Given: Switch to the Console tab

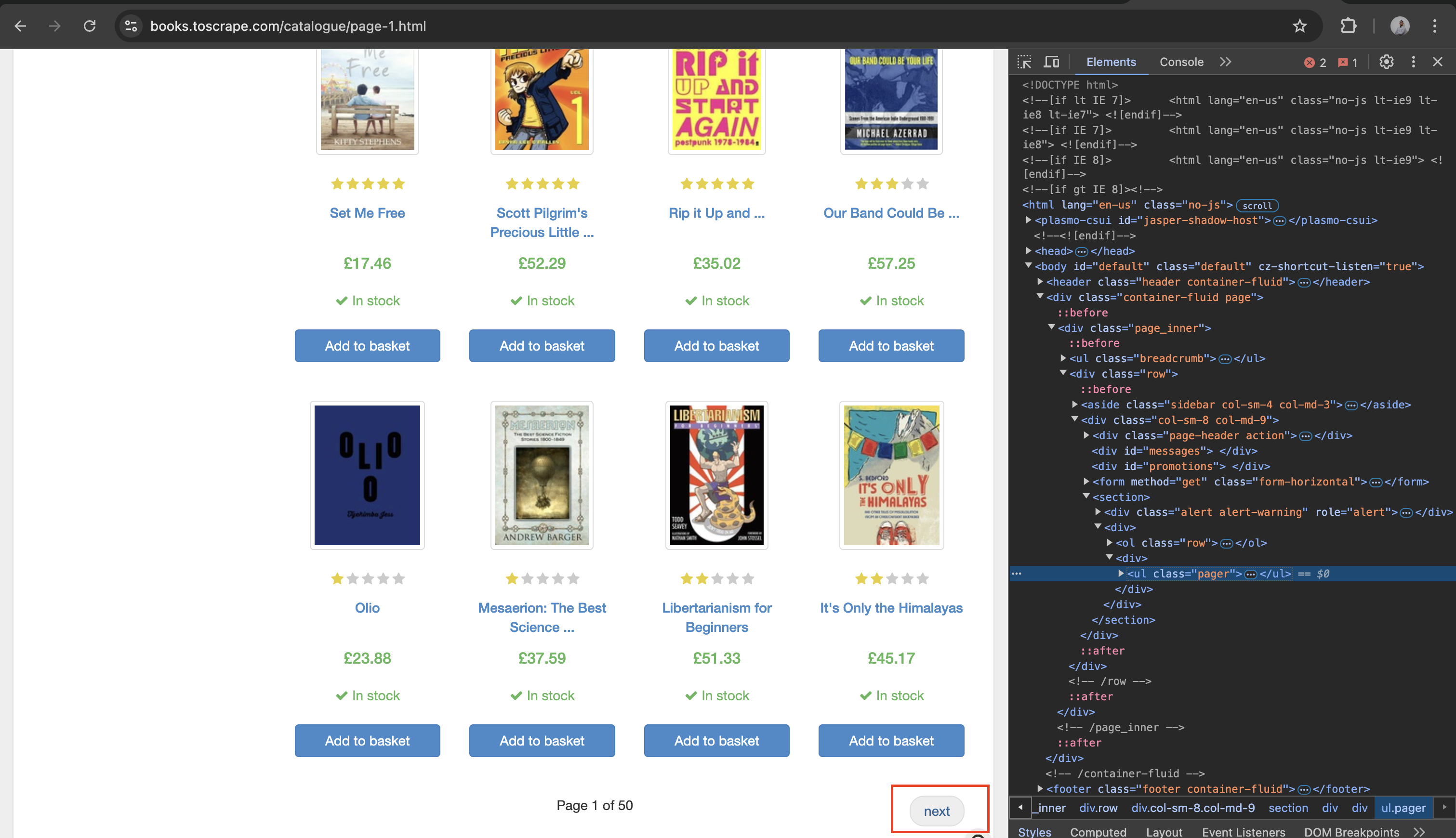Looking at the screenshot, I should point(1181,62).
